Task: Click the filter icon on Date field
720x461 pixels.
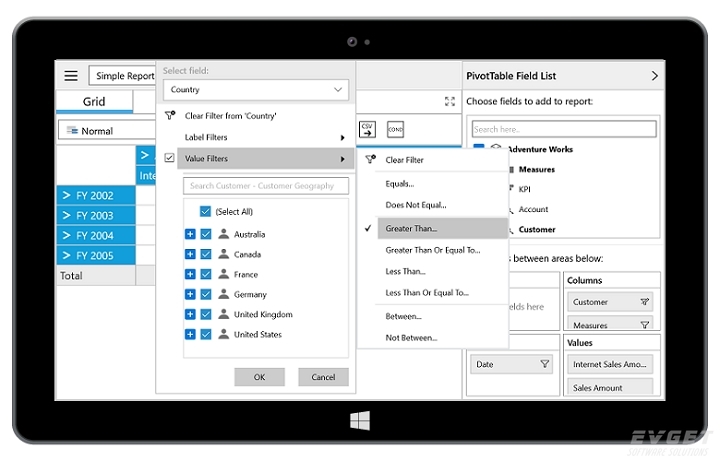Action: [545, 364]
